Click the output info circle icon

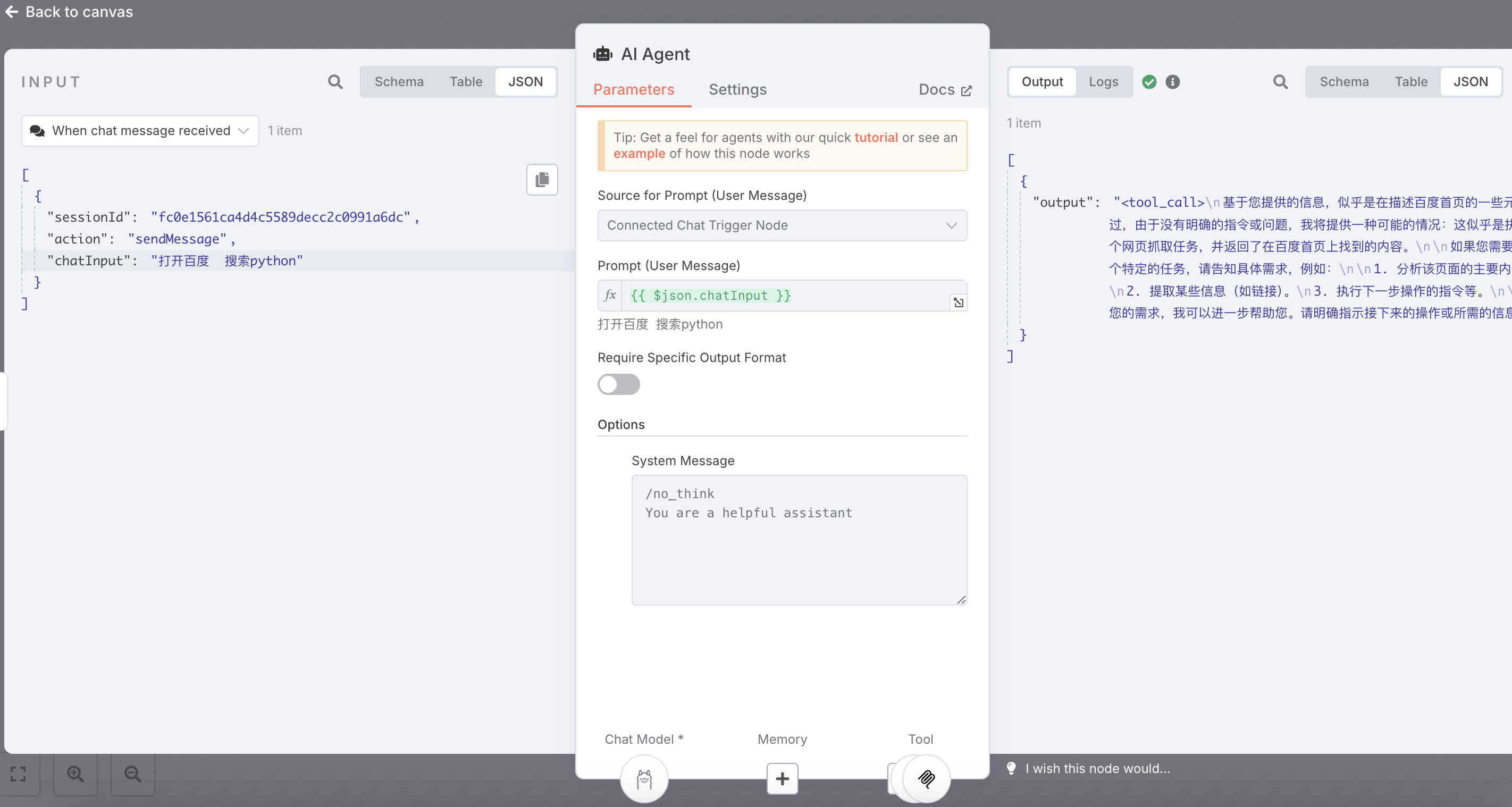(1172, 81)
